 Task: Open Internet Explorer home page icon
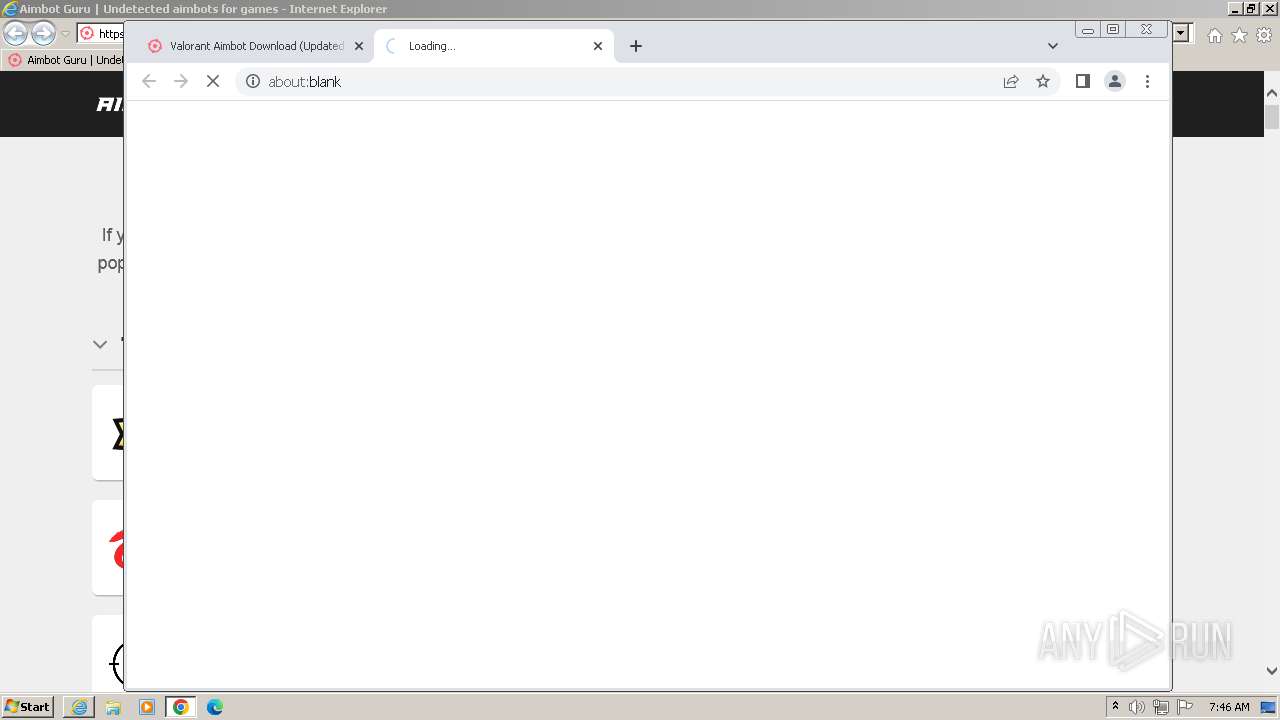(1214, 35)
